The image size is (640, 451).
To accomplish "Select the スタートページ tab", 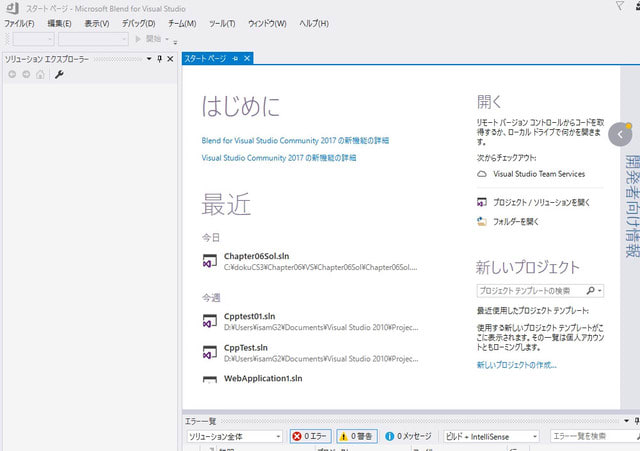I will coord(205,59).
